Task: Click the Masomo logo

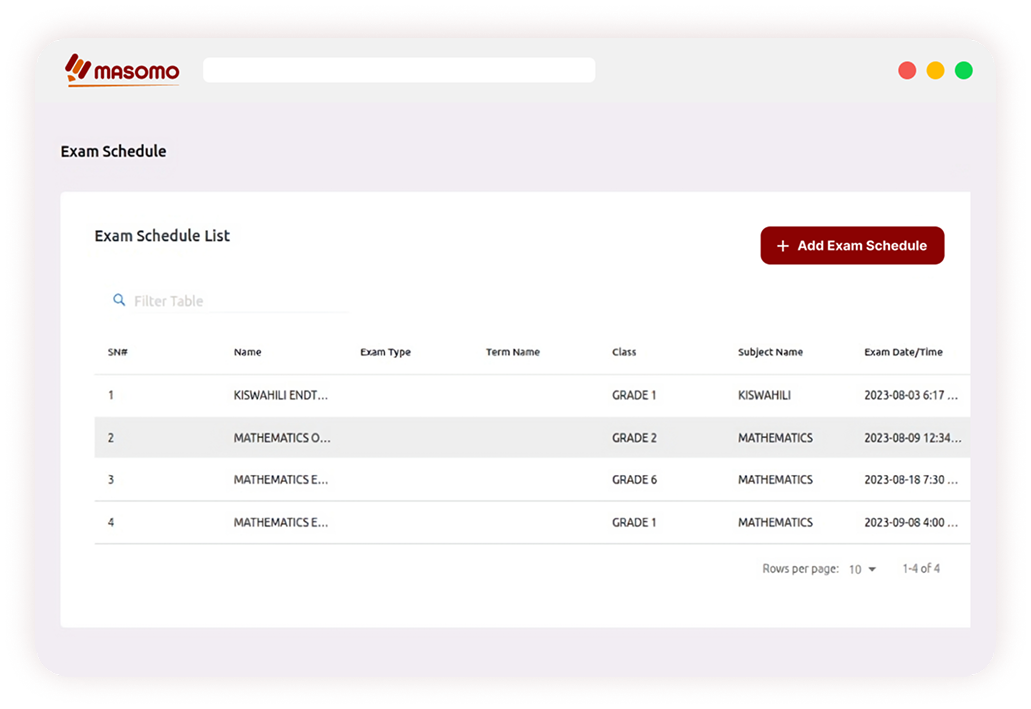Action: coord(122,70)
